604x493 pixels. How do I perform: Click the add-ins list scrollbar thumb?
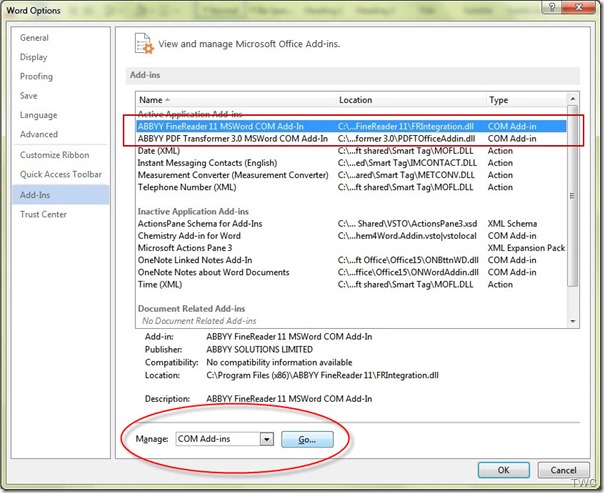pos(573,196)
